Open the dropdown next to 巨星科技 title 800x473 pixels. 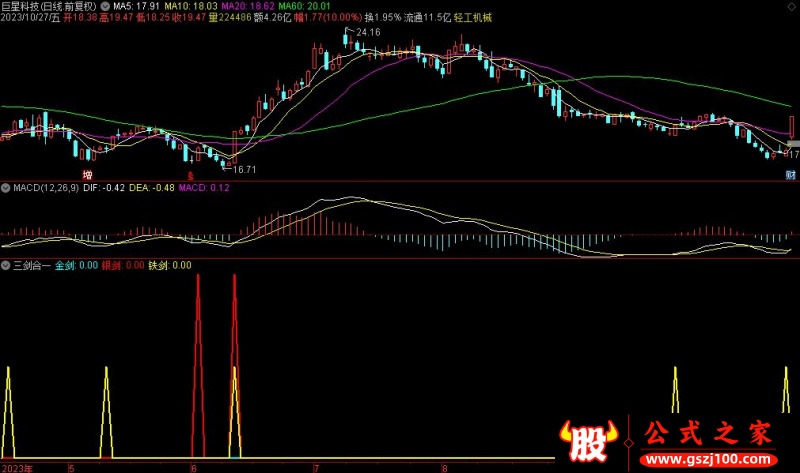point(105,7)
